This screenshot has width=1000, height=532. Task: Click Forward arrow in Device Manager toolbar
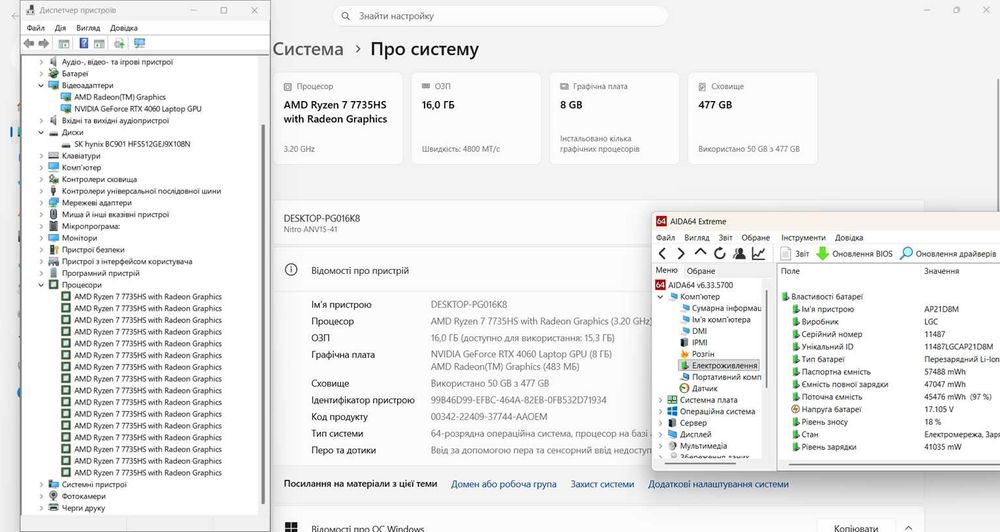coord(43,43)
